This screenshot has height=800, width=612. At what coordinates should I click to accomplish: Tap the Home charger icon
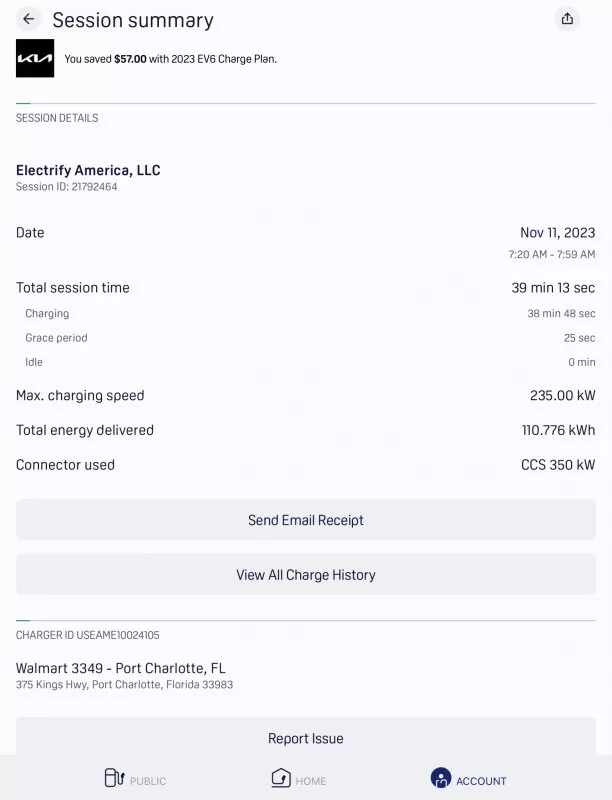[x=281, y=778]
